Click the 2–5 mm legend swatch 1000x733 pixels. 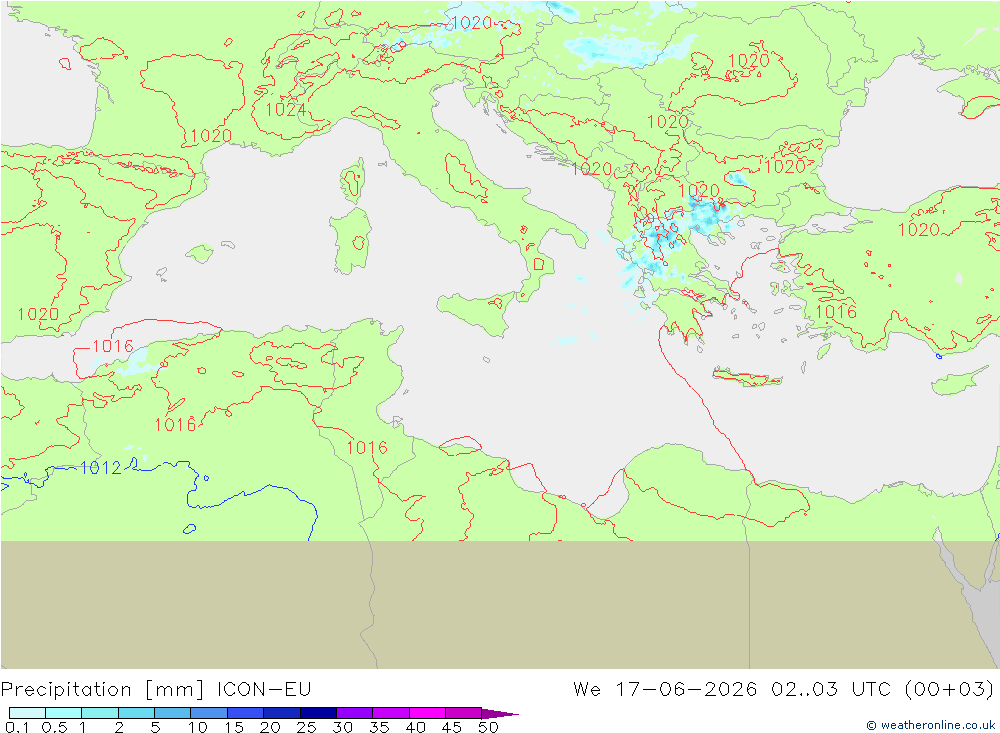pos(136,713)
